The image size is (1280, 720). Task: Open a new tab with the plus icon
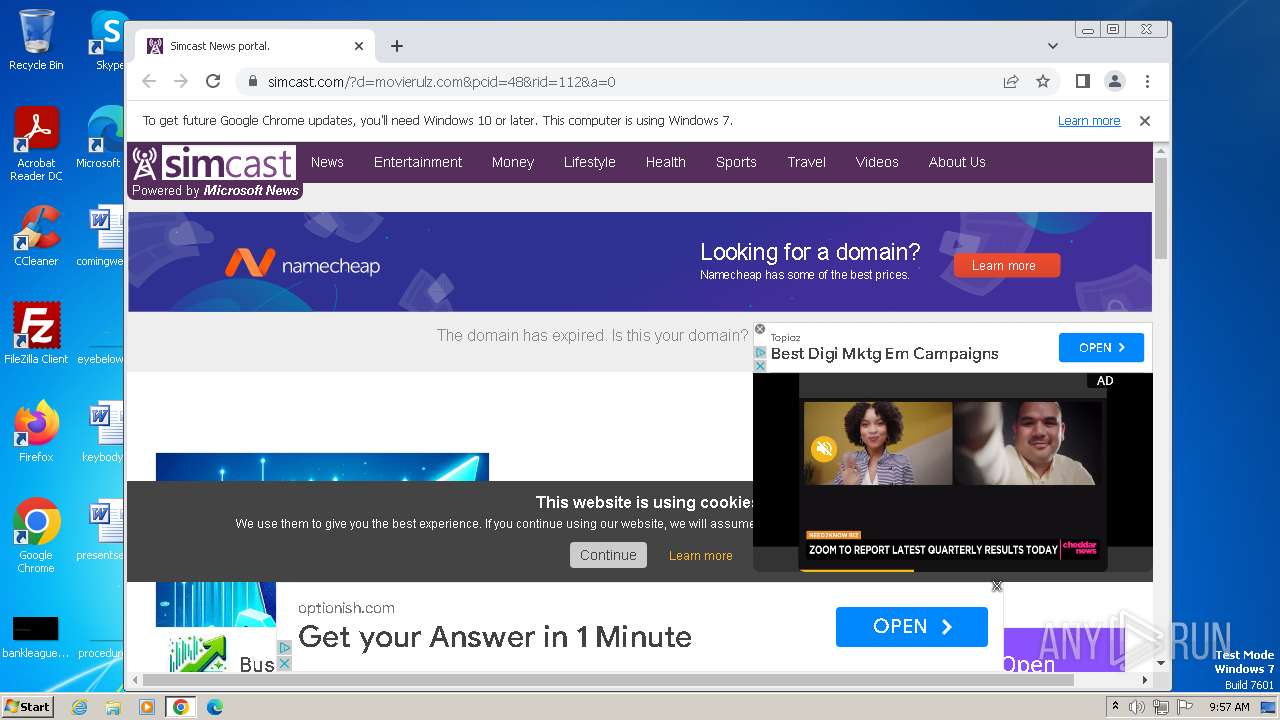pos(397,46)
